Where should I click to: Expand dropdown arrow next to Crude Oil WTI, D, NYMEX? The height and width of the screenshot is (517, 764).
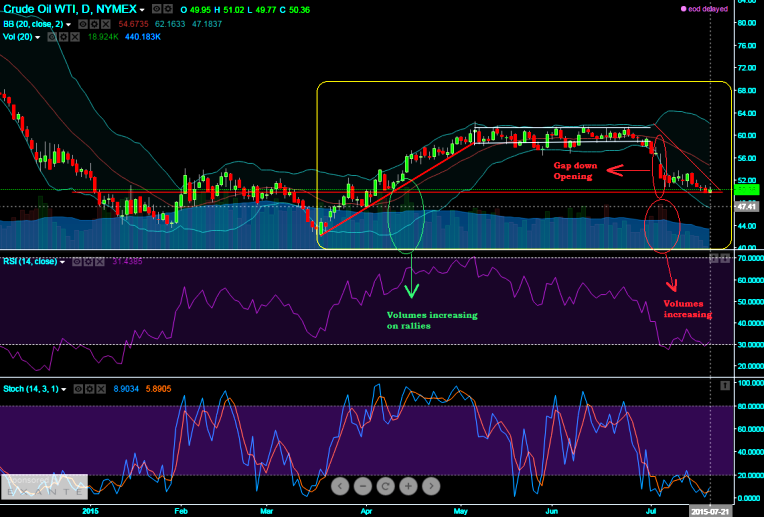142,10
